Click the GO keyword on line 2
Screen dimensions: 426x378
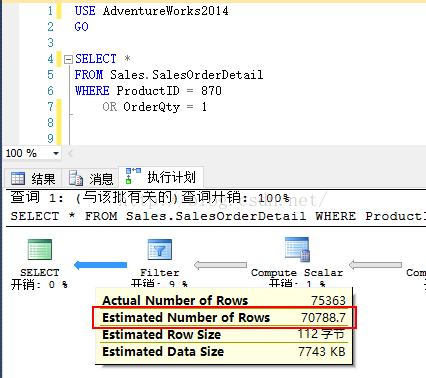(x=81, y=27)
